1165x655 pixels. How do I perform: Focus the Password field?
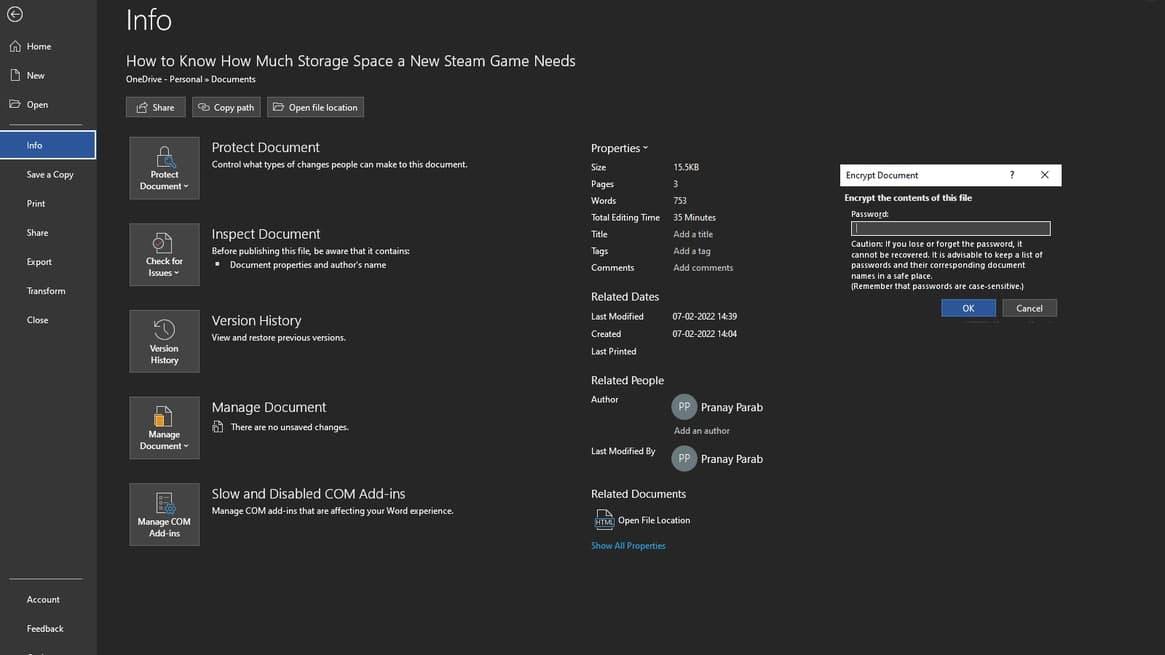(x=950, y=229)
